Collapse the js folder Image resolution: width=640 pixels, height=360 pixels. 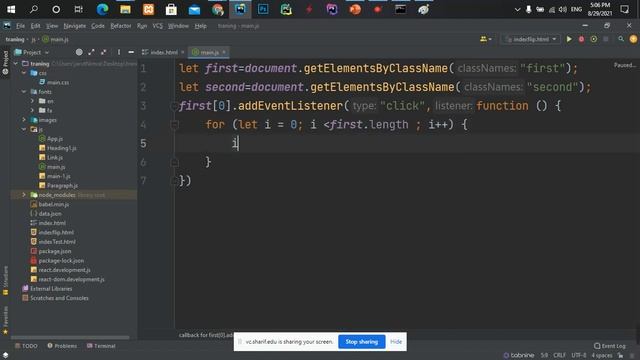[x=24, y=129]
